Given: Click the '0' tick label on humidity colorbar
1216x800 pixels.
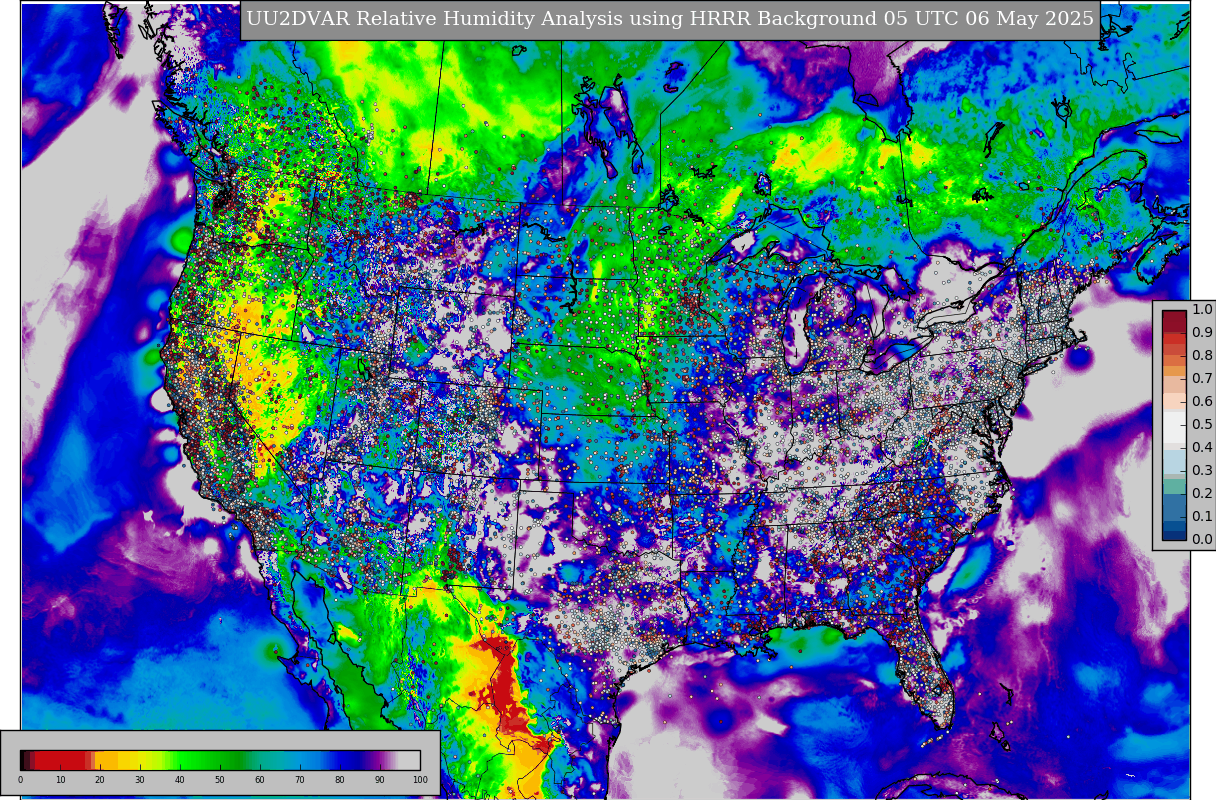Looking at the screenshot, I should tap(20, 780).
